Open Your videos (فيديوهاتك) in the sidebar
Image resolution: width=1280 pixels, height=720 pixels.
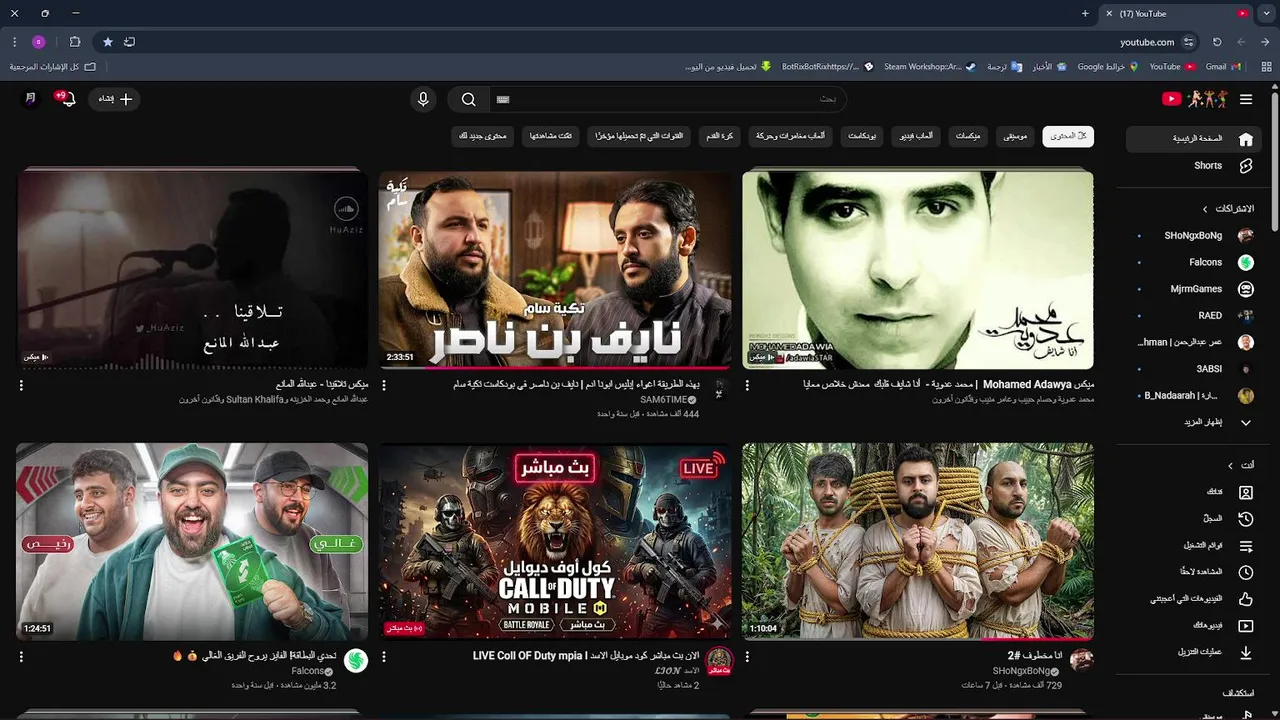click(x=1190, y=626)
